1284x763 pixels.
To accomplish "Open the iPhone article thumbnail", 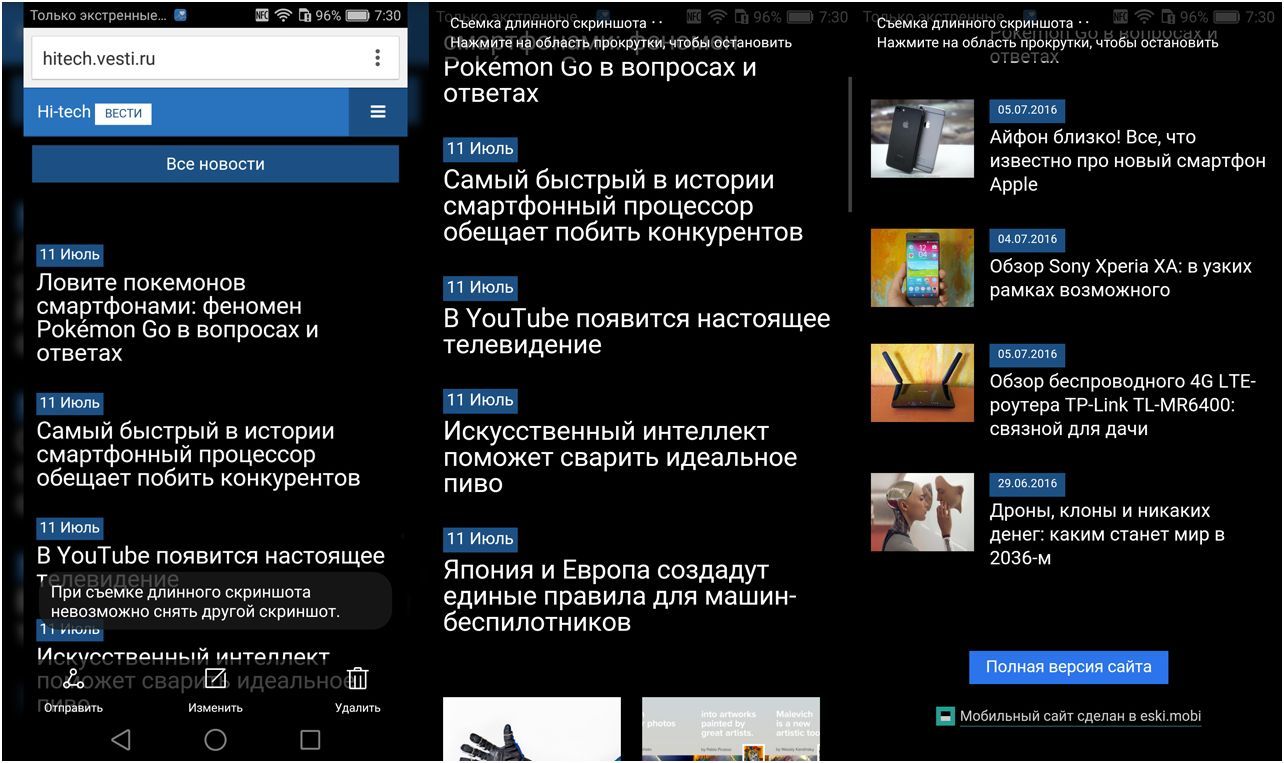I will click(x=922, y=138).
